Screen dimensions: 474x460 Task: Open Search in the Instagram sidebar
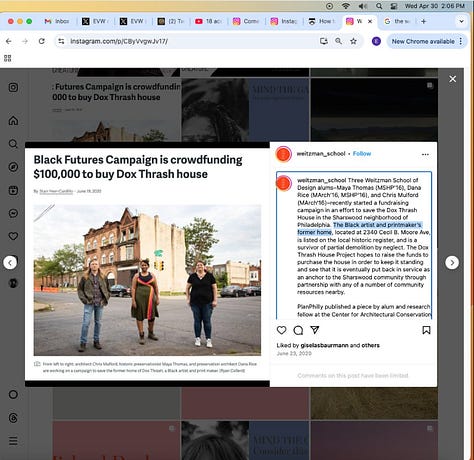coord(13,144)
